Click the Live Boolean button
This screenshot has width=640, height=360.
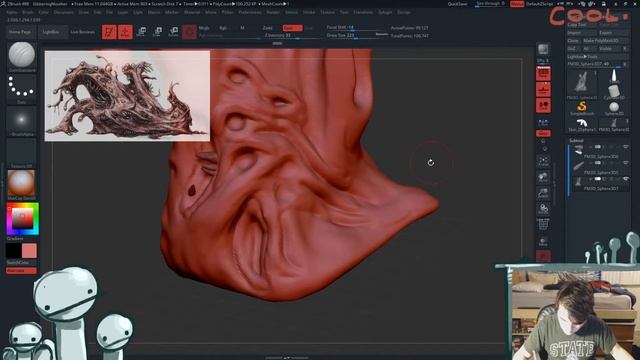82,32
